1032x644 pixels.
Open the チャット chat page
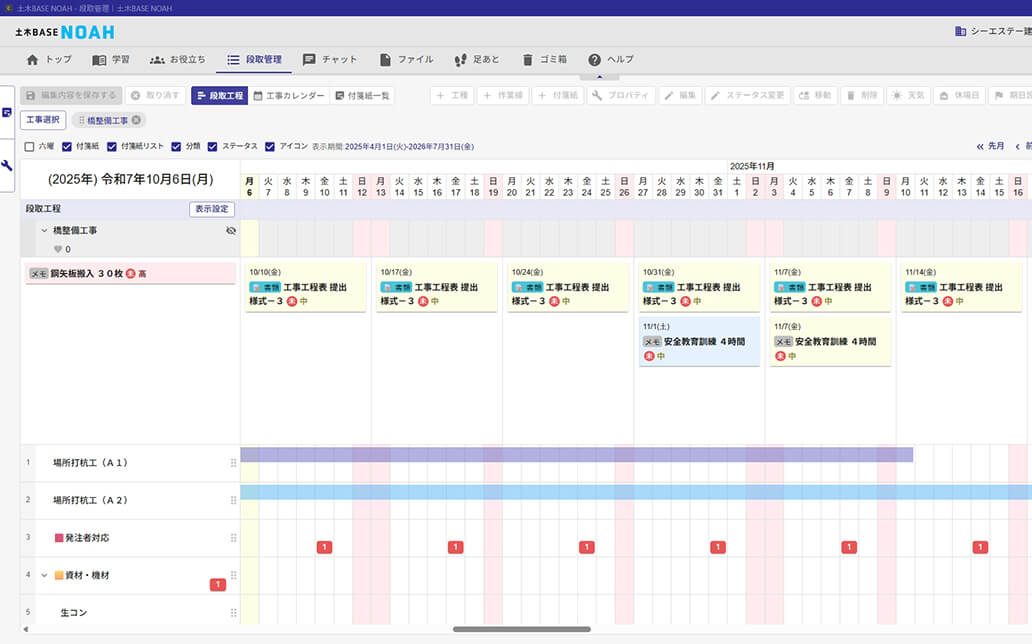point(329,60)
